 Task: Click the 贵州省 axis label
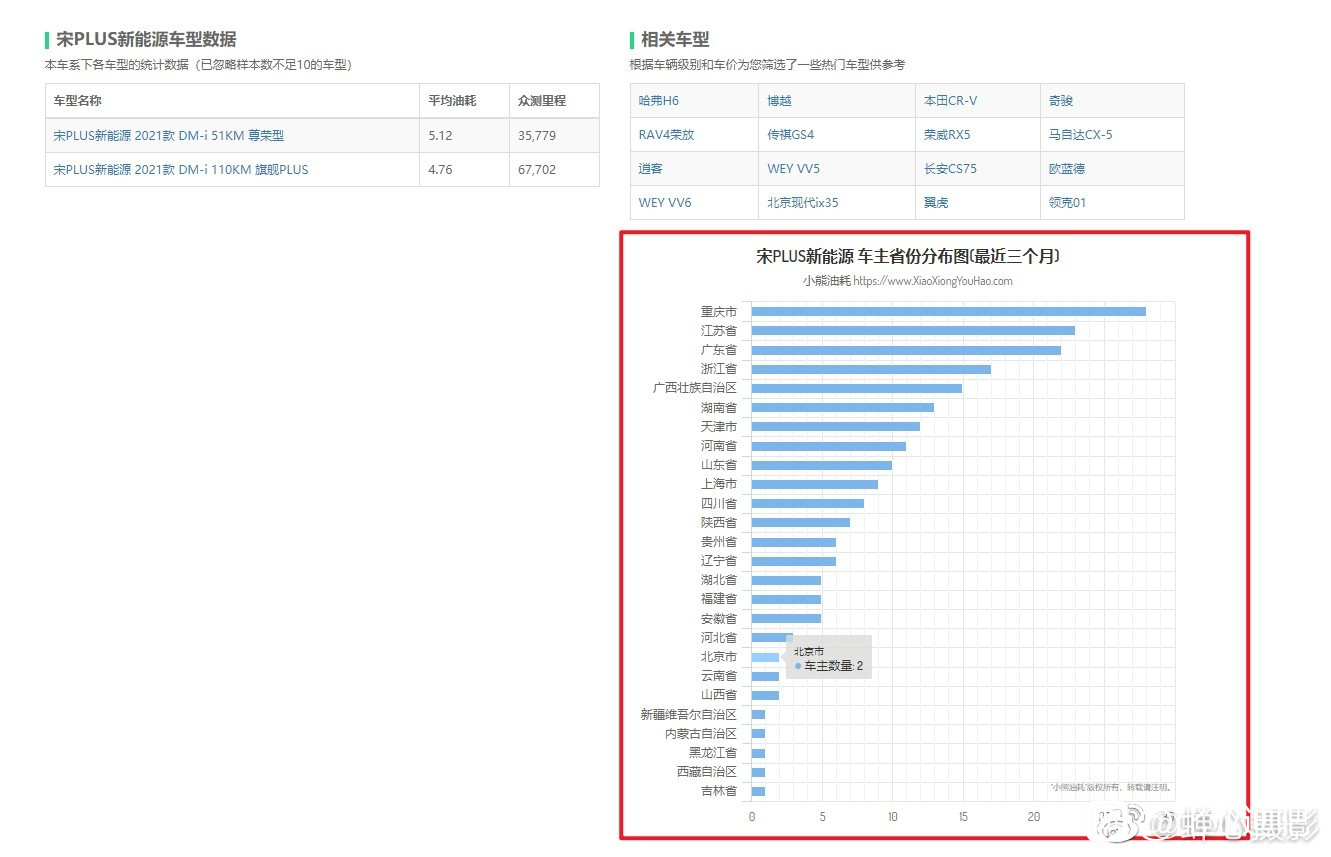click(x=718, y=542)
